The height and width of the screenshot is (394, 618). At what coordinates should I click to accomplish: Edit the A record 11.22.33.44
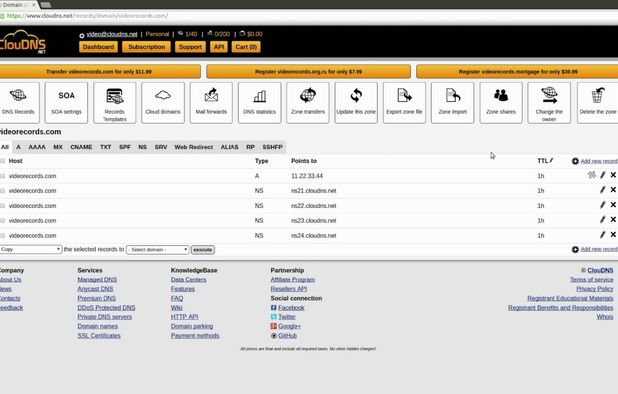click(603, 175)
